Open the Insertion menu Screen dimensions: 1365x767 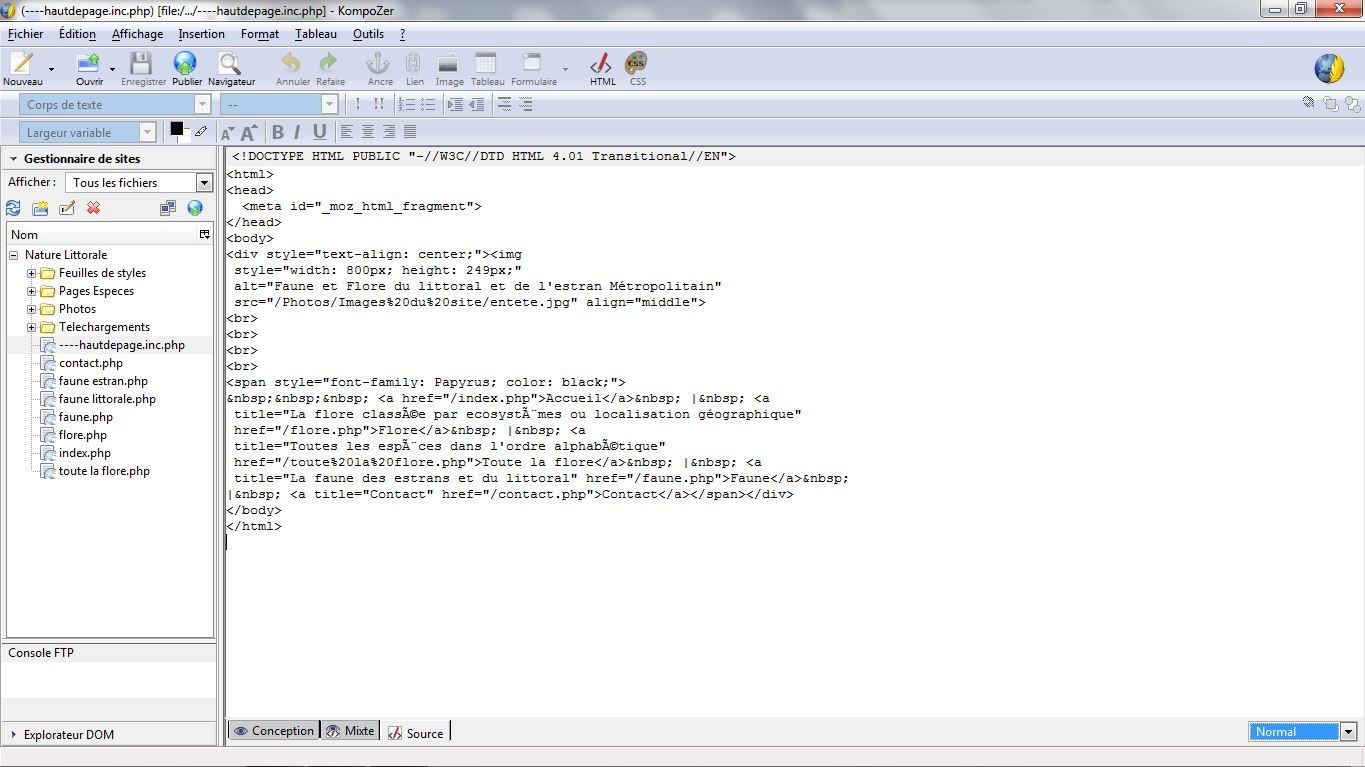pyautogui.click(x=201, y=34)
